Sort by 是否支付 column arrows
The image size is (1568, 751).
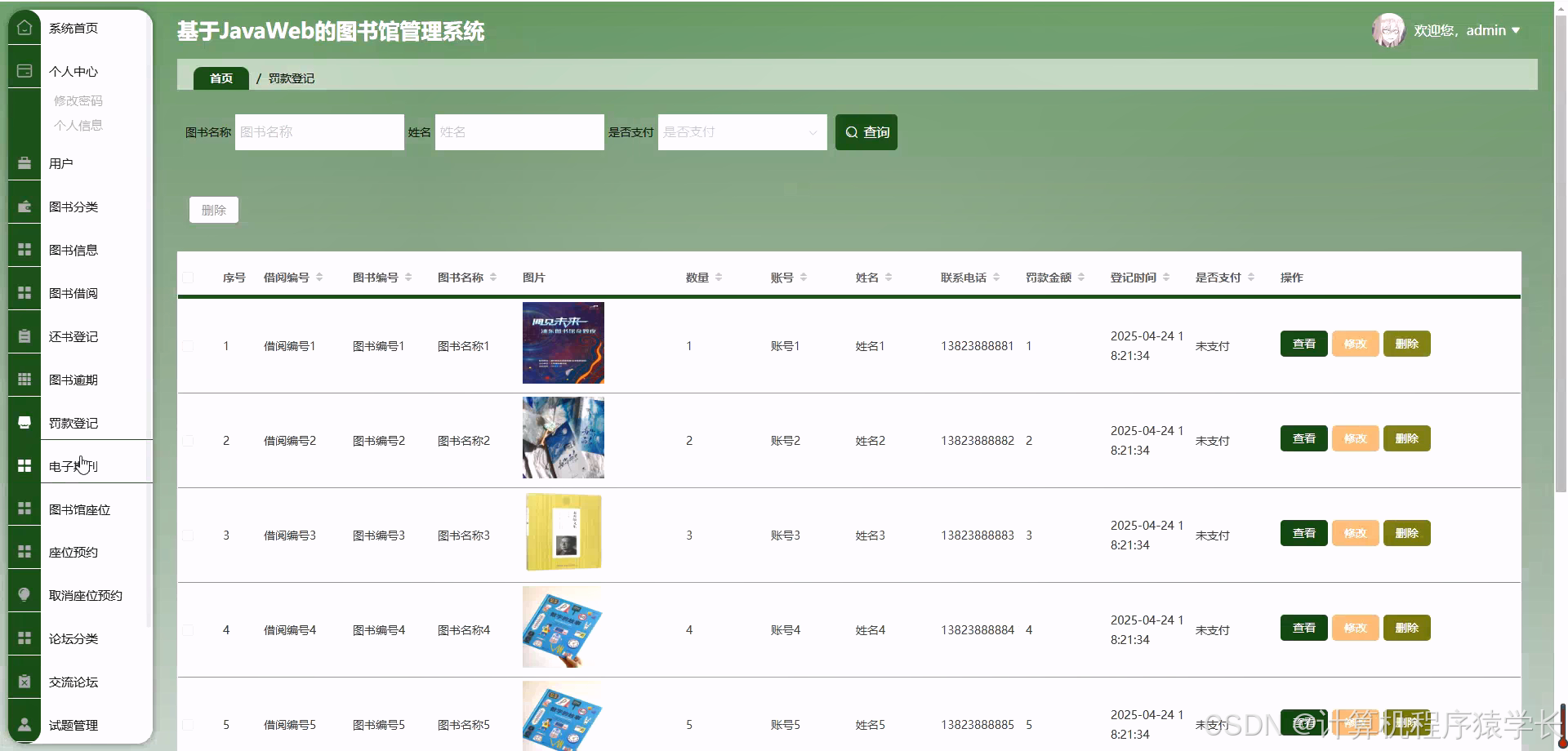[1251, 278]
